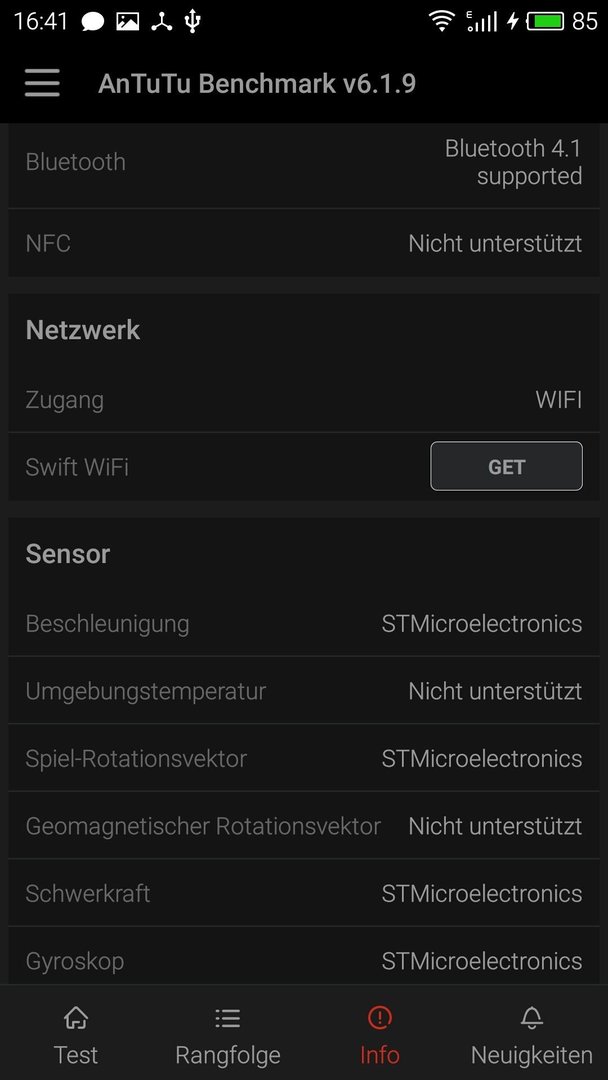This screenshot has width=608, height=1080.
Task: Tap the Test home icon
Action: pos(76,1017)
